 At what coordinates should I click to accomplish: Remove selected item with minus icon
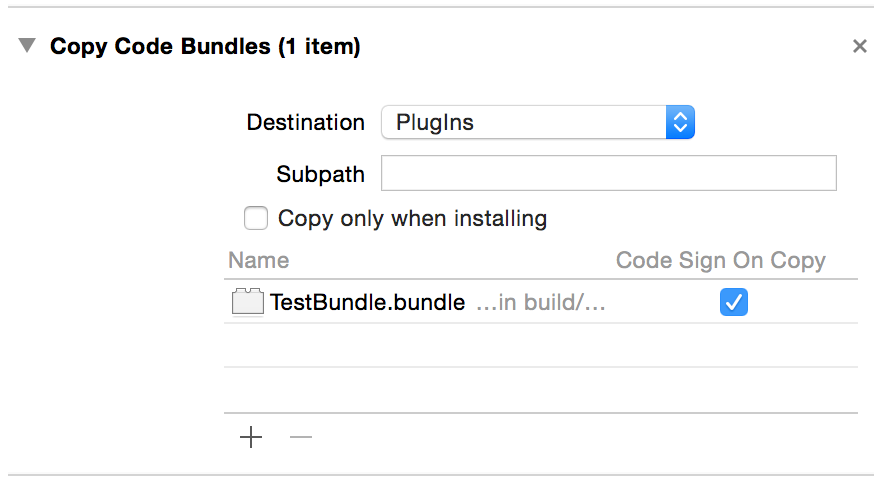tap(300, 437)
